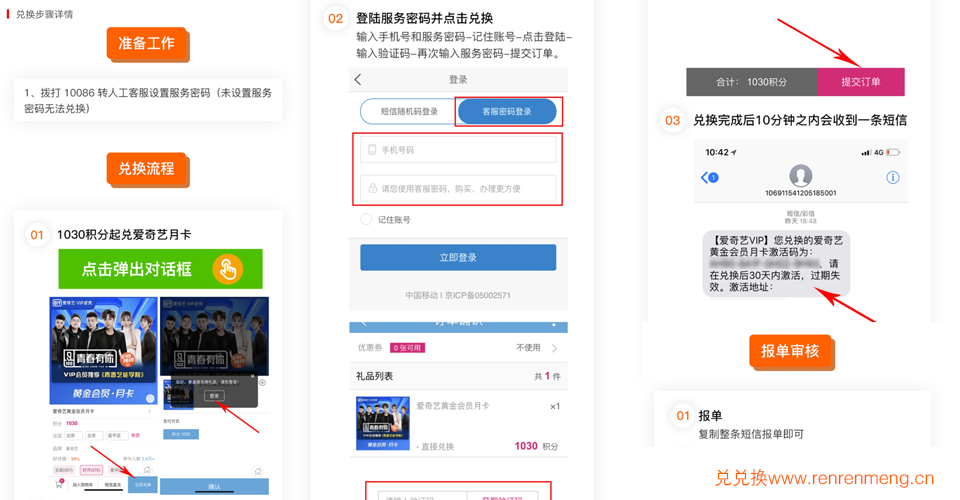Open the 黄金会员·月卡 product poster
The height and width of the screenshot is (500, 960).
(x=103, y=351)
